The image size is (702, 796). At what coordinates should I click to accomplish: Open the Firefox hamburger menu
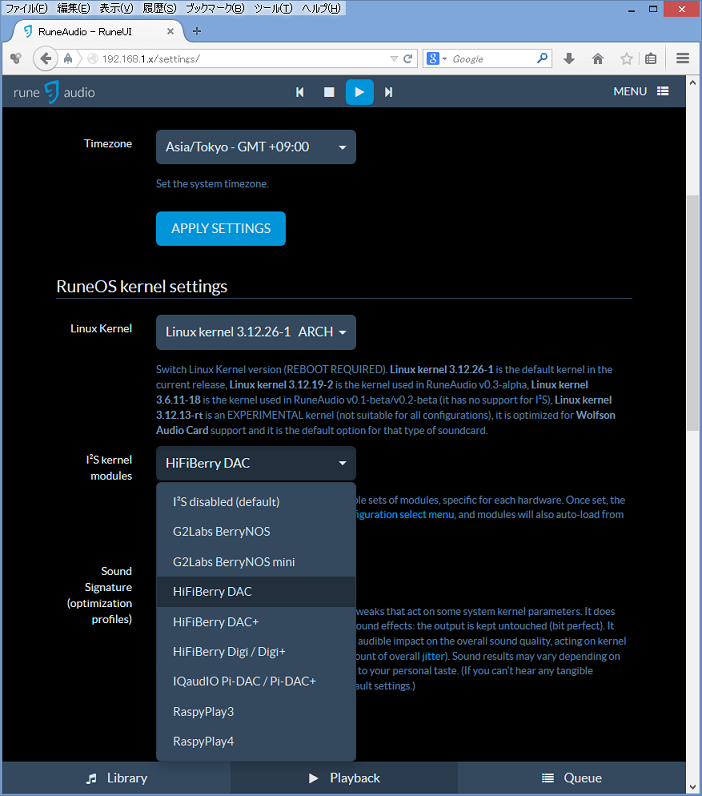click(683, 59)
